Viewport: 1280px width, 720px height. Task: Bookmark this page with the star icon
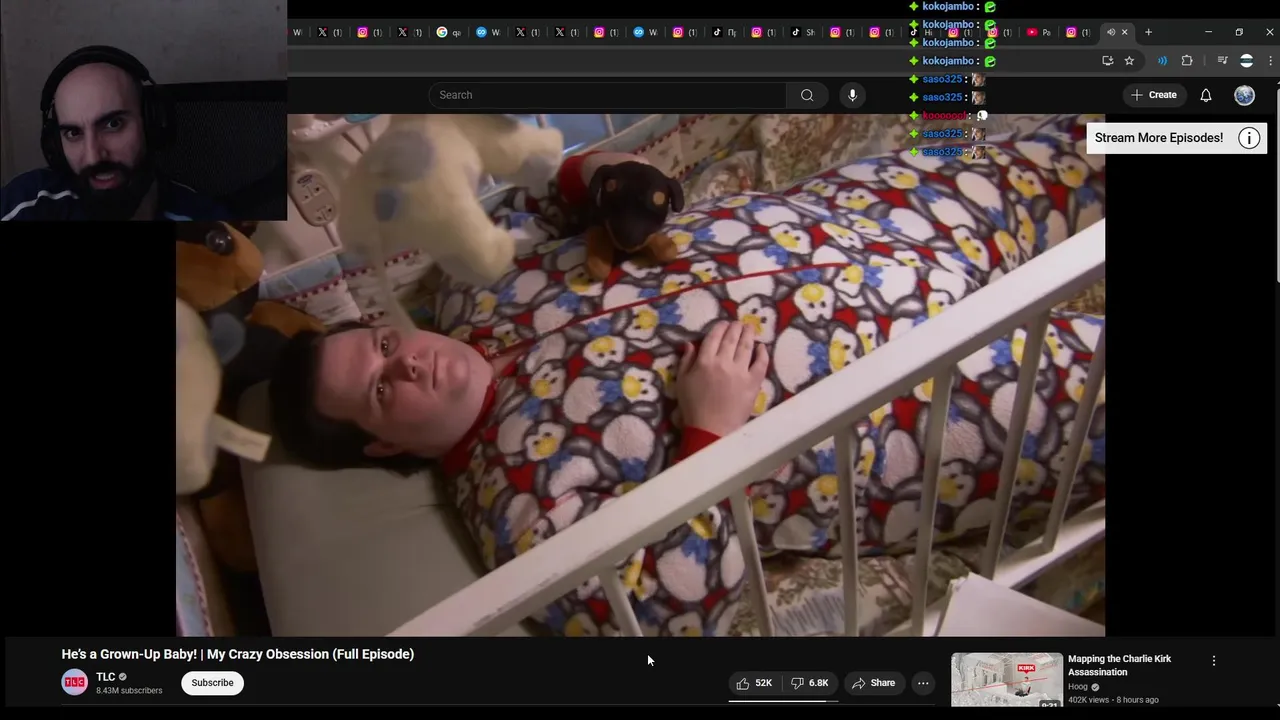[x=1129, y=61]
